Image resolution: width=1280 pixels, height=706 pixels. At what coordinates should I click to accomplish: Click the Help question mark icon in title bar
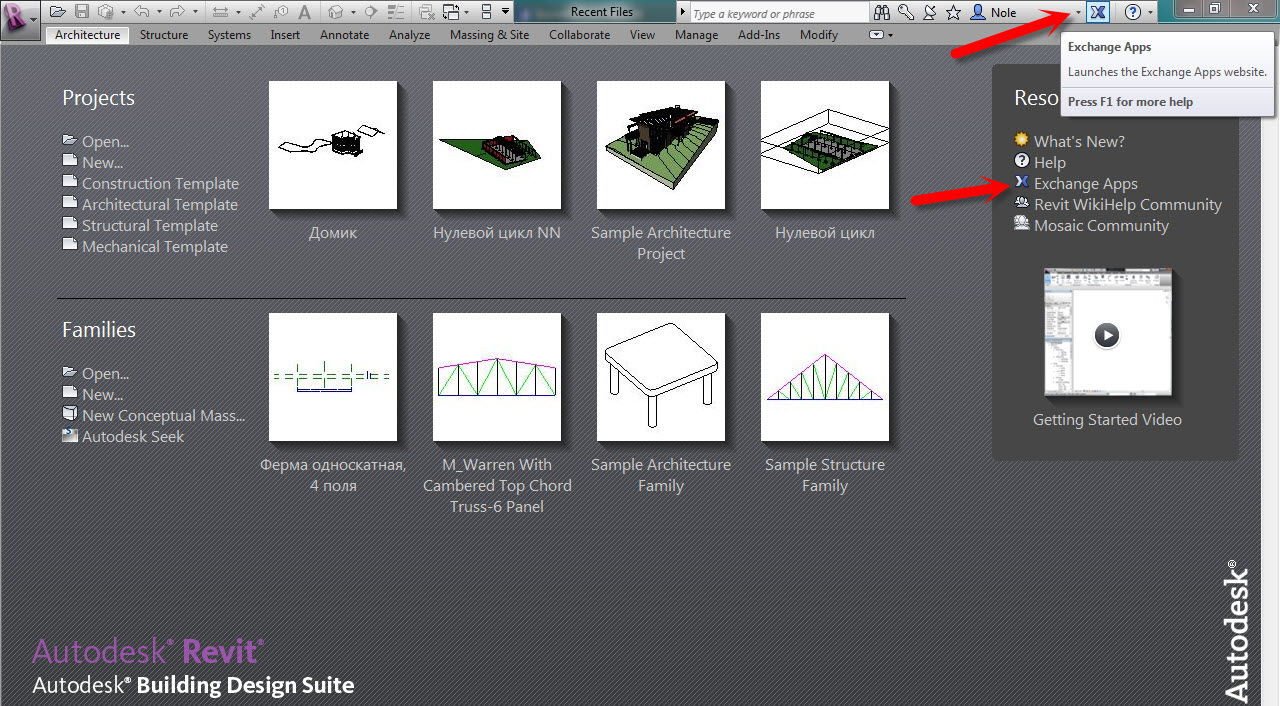[x=1133, y=12]
